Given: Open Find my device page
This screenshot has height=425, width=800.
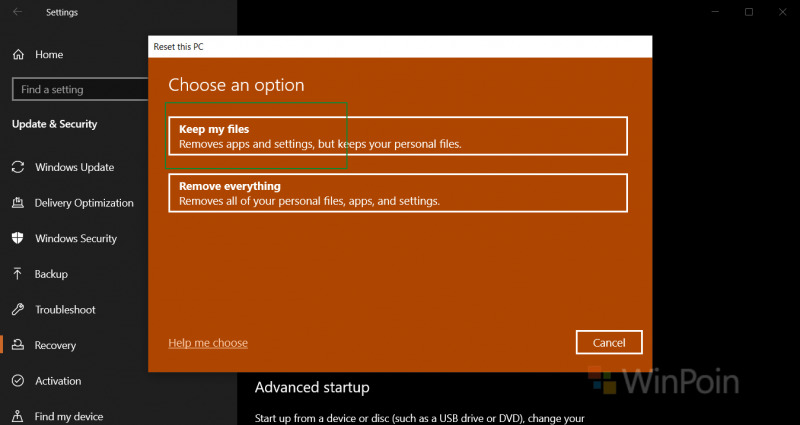Looking at the screenshot, I should pos(69,417).
